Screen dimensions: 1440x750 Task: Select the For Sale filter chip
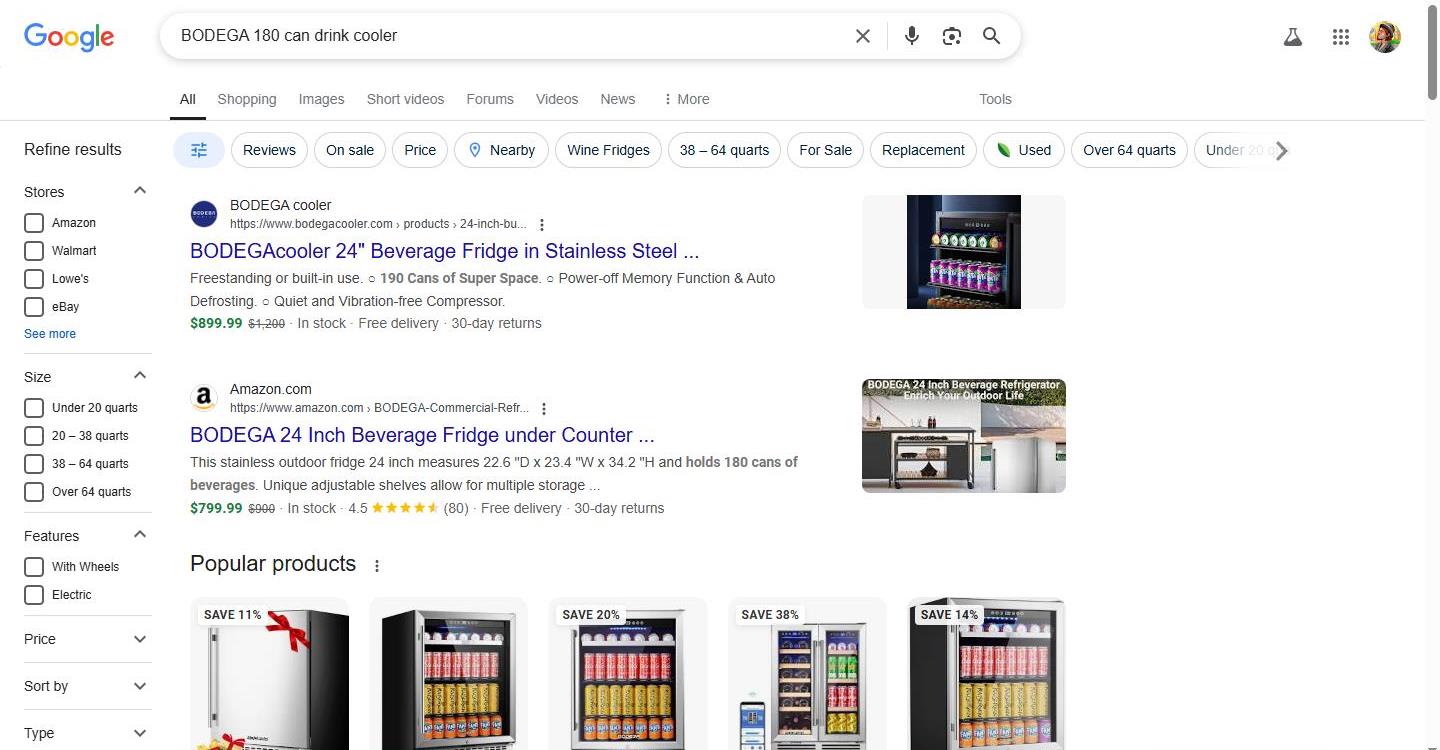tap(826, 150)
